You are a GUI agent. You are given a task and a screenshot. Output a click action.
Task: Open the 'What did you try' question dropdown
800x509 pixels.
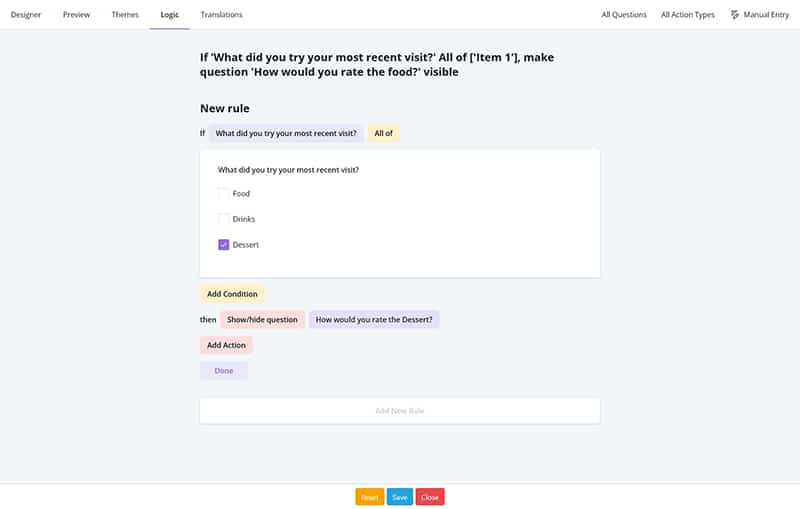click(x=286, y=133)
